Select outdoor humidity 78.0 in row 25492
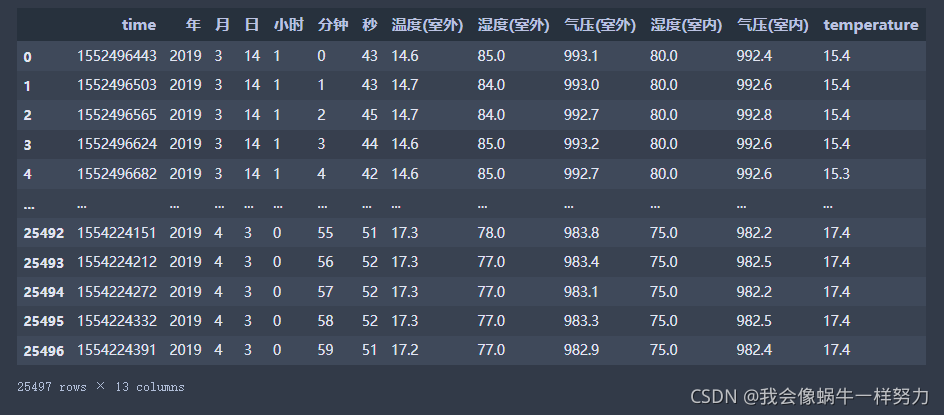The image size is (944, 415). tap(491, 233)
